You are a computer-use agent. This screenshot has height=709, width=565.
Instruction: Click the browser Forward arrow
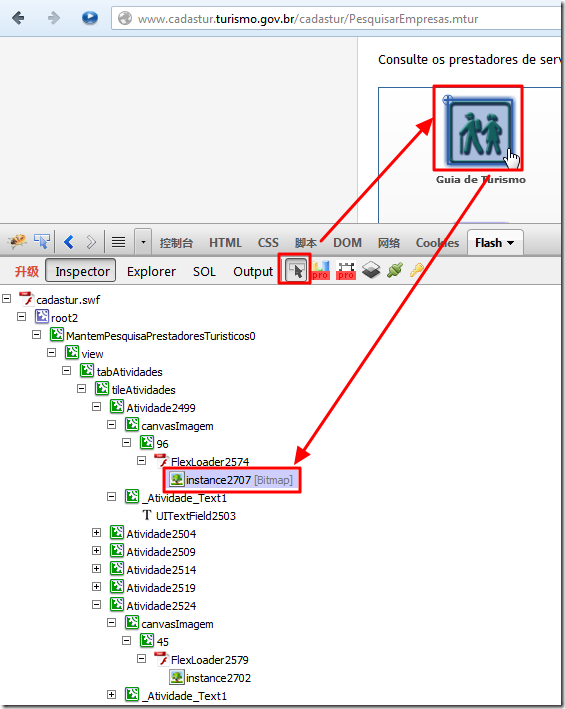click(x=54, y=18)
